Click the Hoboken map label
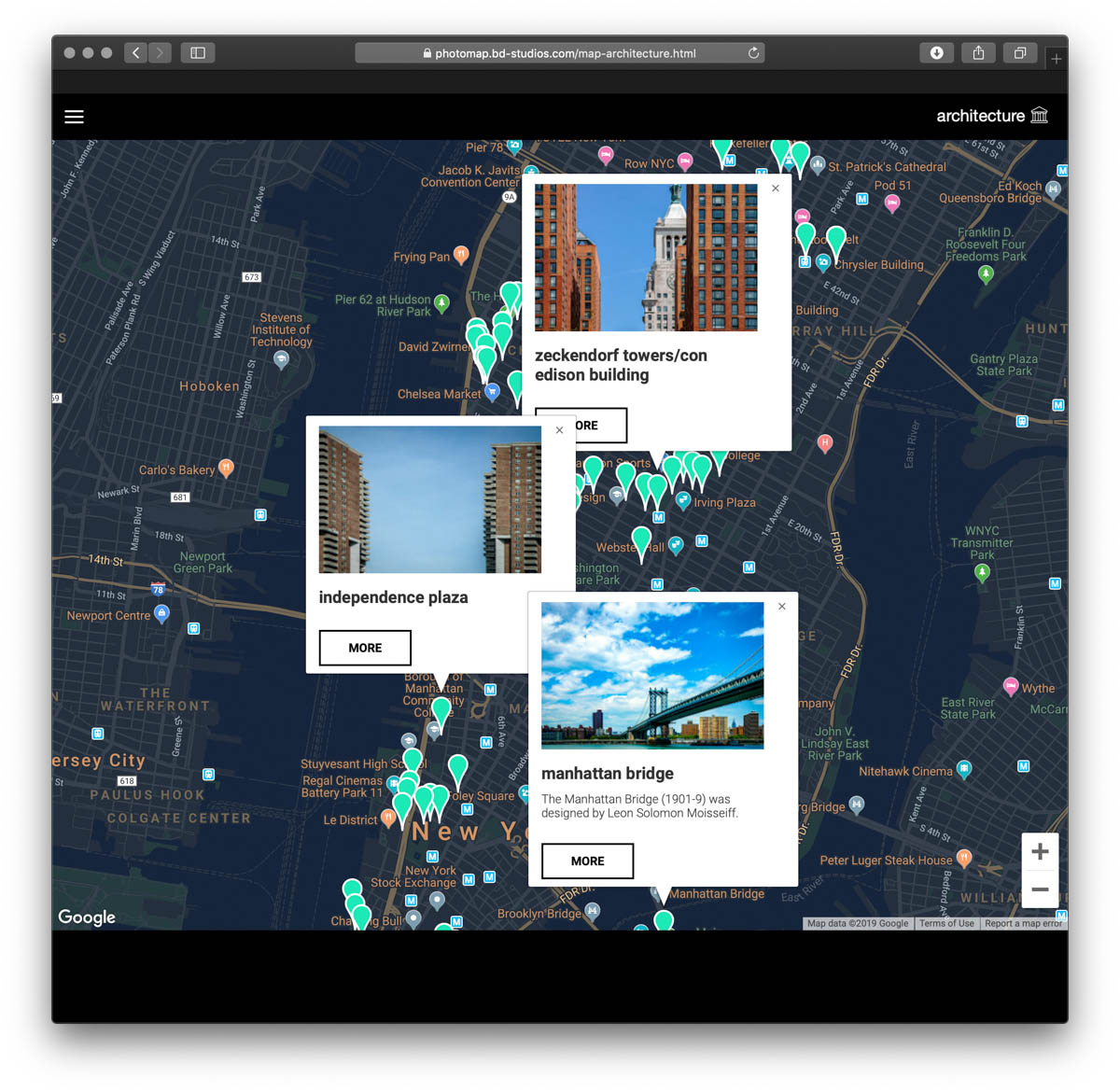This screenshot has height=1092, width=1120. pos(210,386)
